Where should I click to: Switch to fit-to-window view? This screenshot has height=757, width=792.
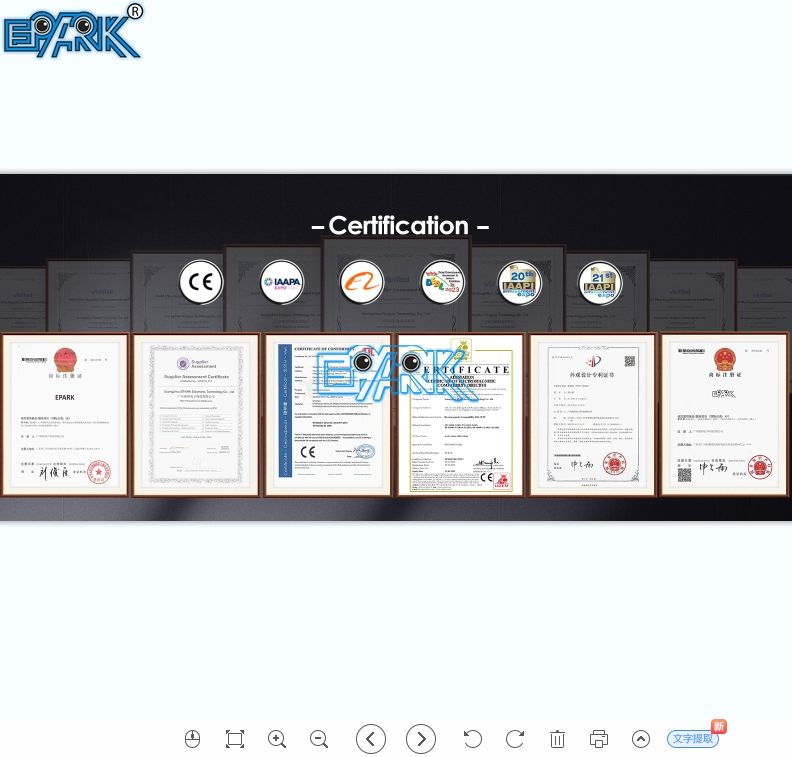tap(235, 739)
